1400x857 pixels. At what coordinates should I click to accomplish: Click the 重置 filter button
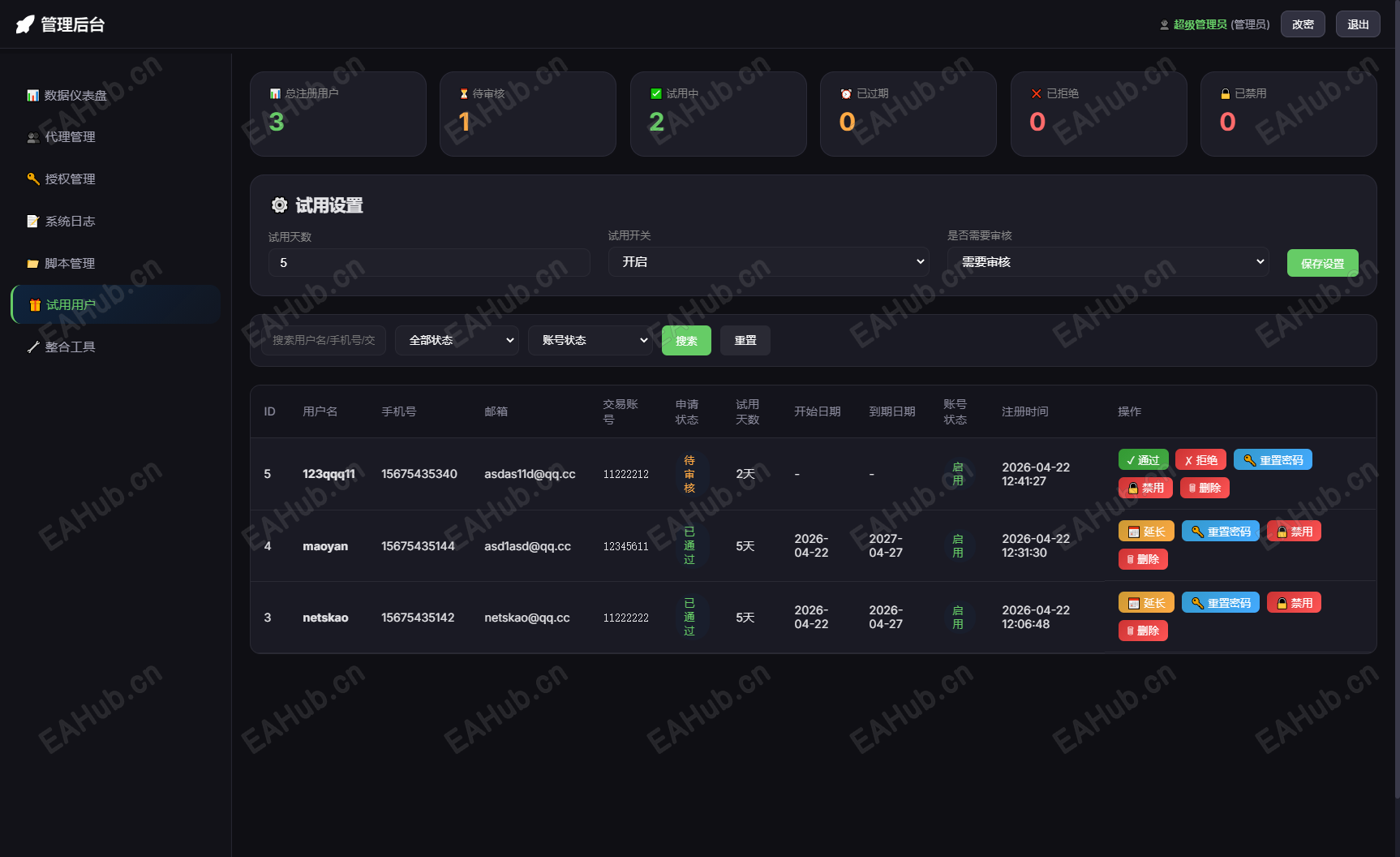point(745,341)
